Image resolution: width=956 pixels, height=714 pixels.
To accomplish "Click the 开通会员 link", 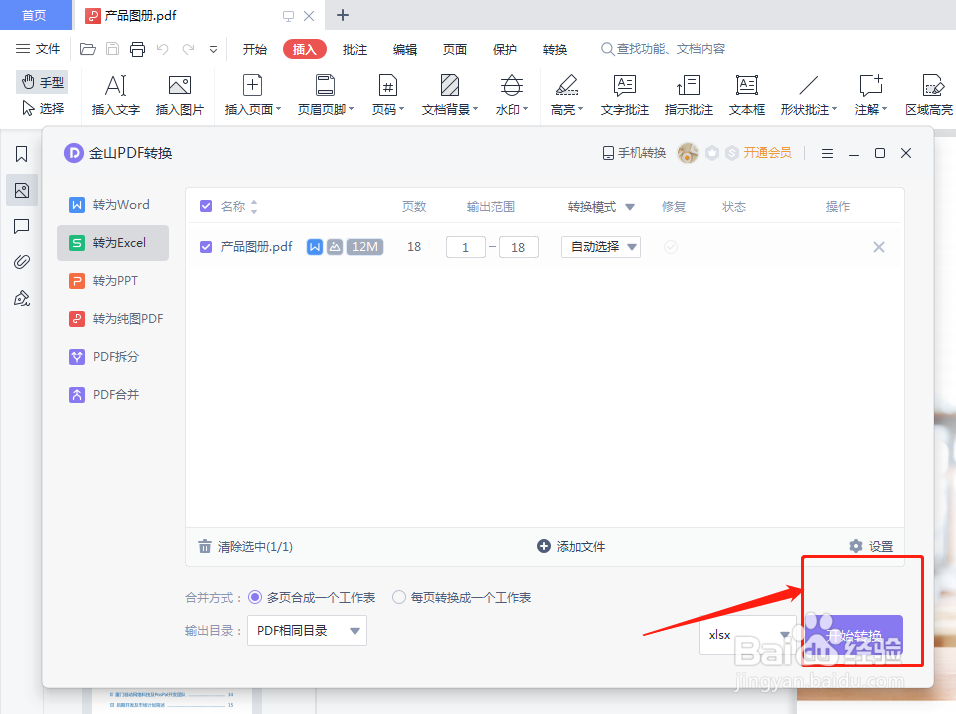I will coord(767,153).
